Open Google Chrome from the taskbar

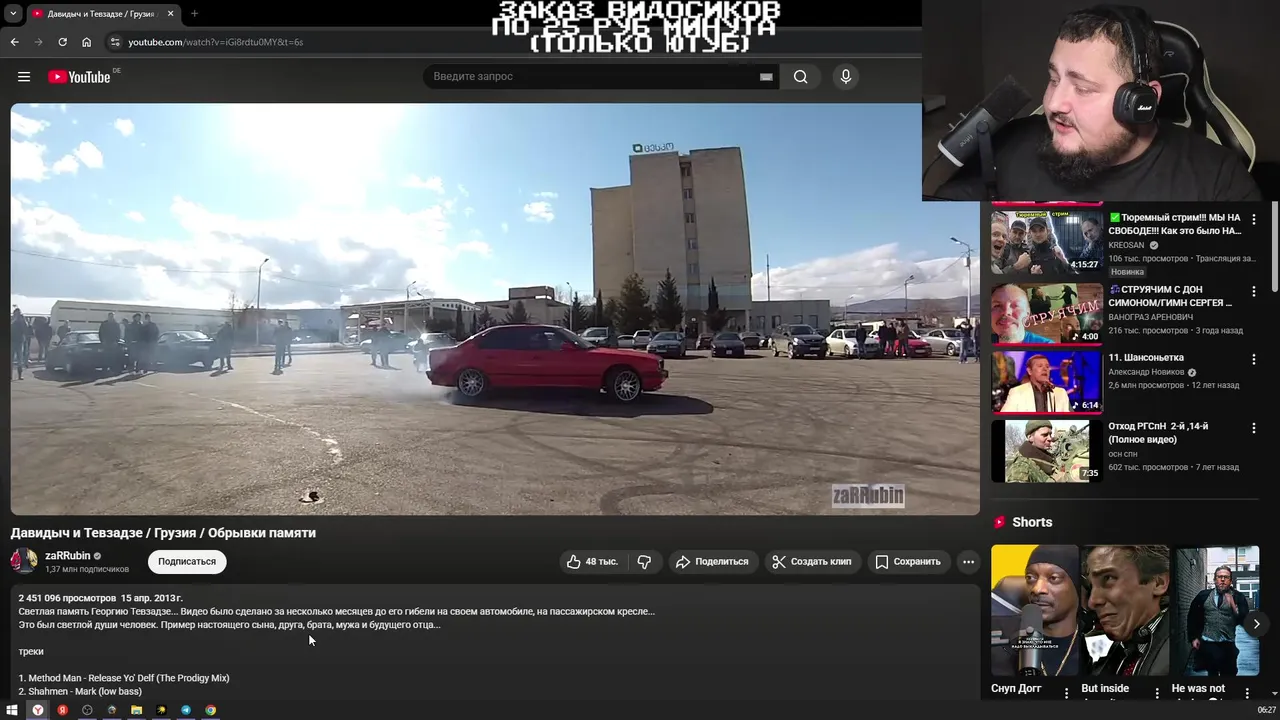point(210,710)
